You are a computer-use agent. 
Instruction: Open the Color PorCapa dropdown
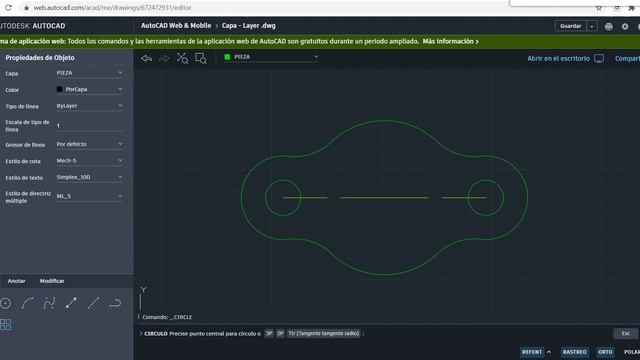pos(89,89)
